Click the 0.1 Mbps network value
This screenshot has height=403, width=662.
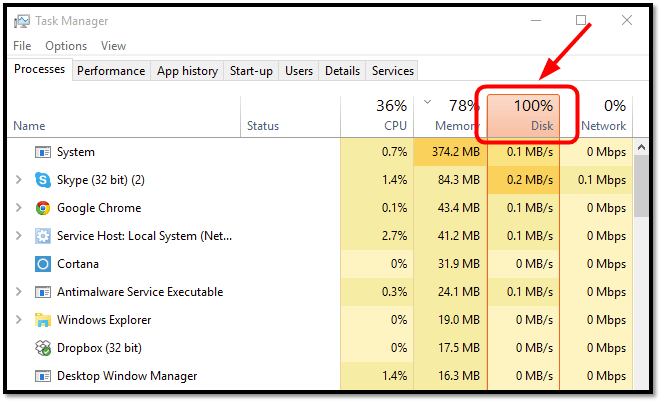[602, 180]
